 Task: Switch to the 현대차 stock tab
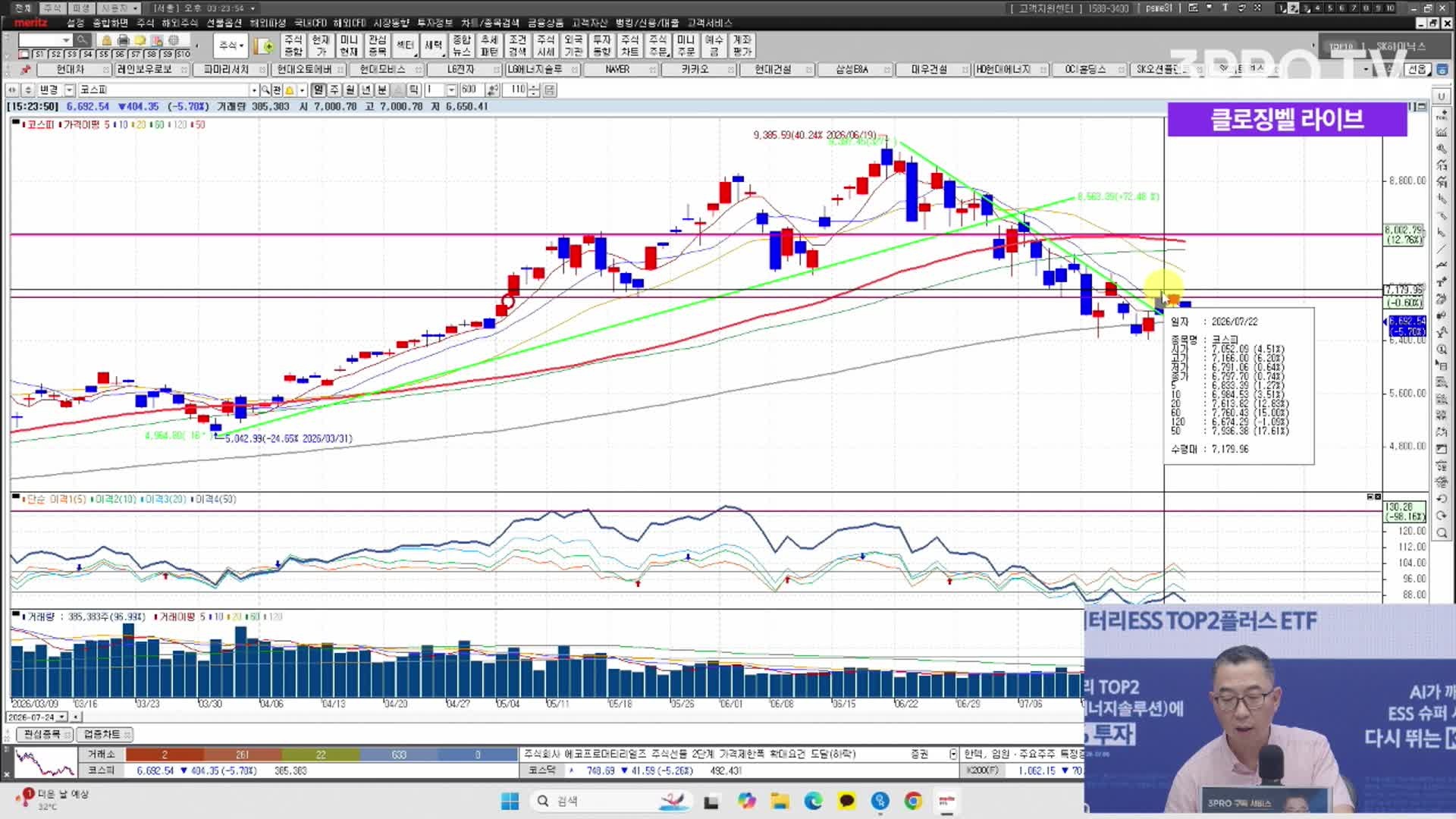click(71, 69)
